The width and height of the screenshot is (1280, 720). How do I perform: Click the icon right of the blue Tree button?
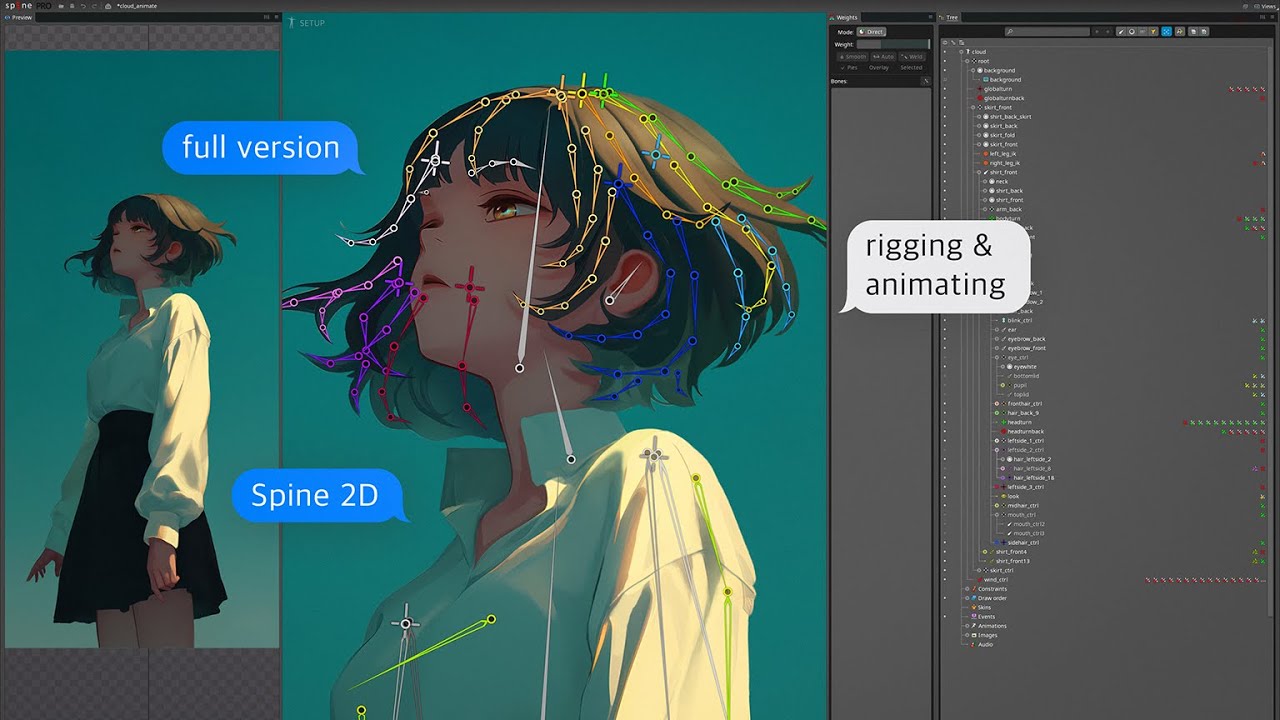(1180, 31)
